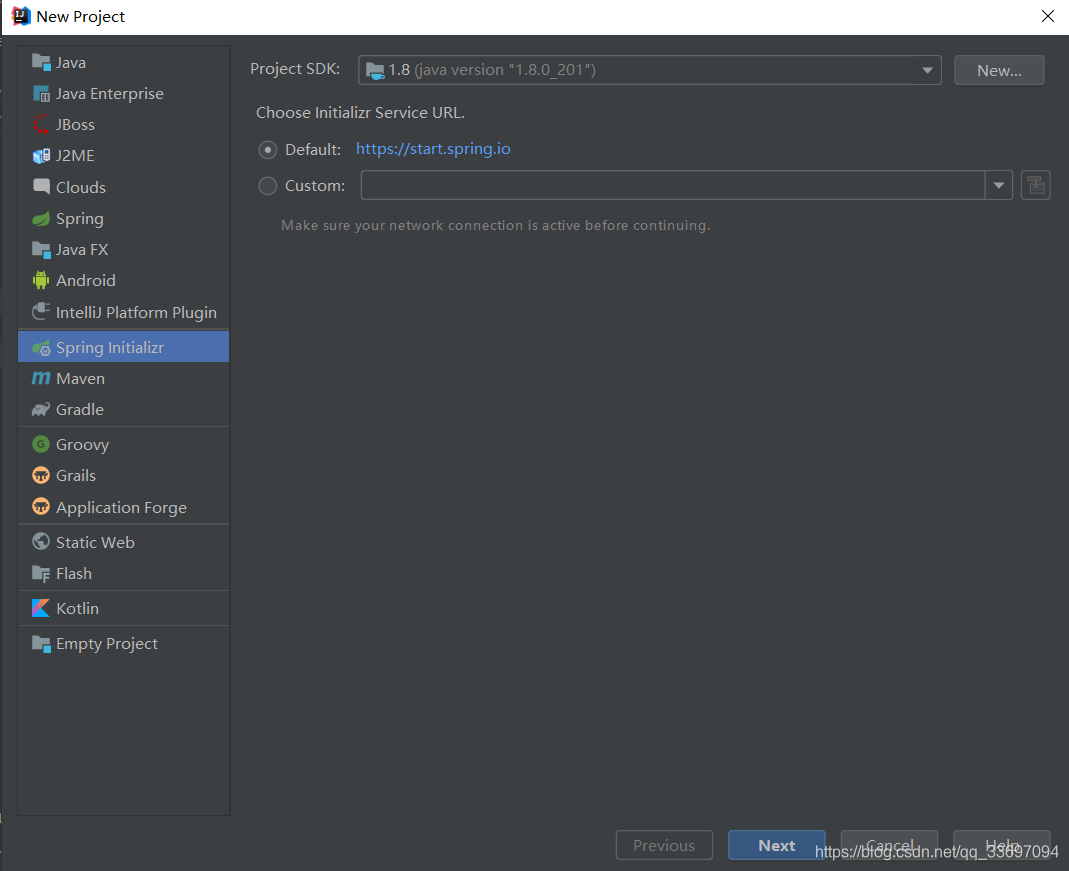Open the Project SDK dropdown

pyautogui.click(x=650, y=70)
